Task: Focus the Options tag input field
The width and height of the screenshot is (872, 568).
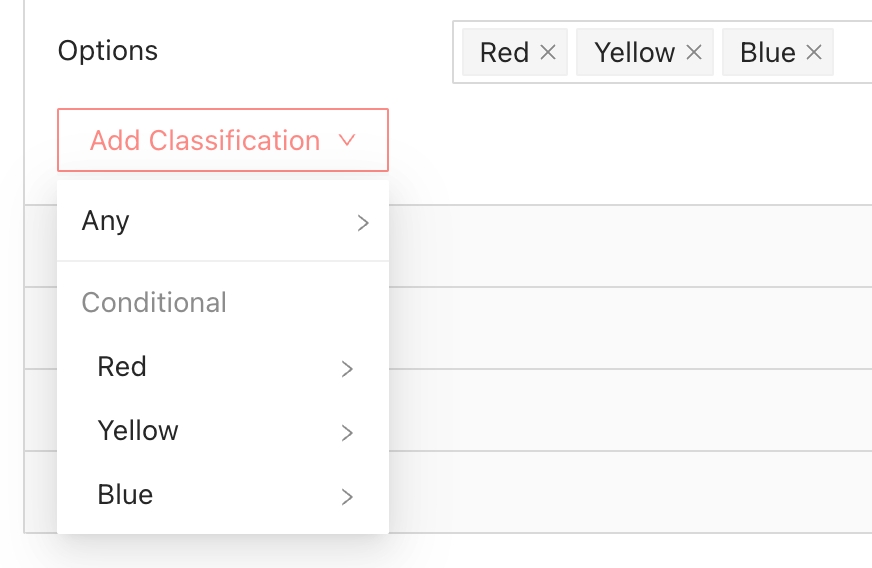Action: (x=851, y=53)
